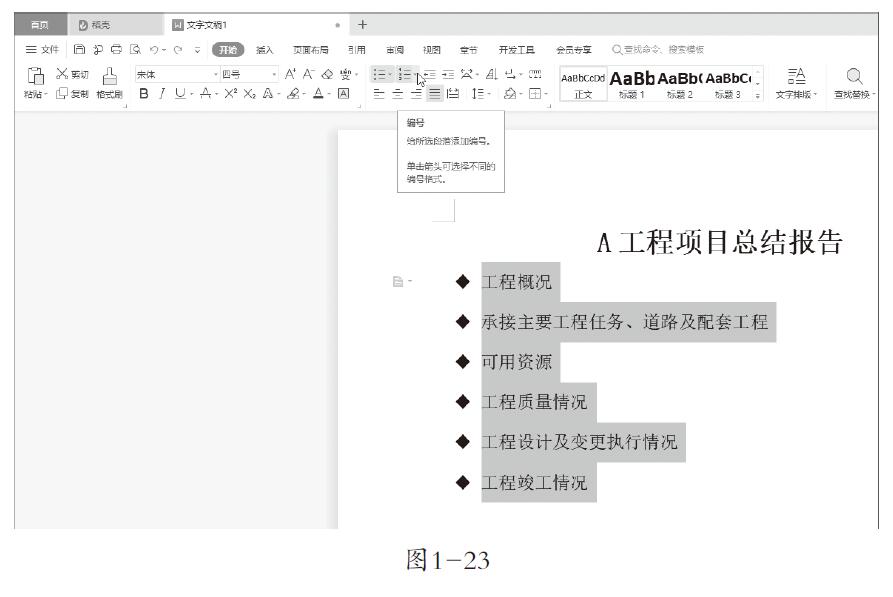This screenshot has width=893, height=597.
Task: Open the 文件 (File) menu
Action: click(42, 49)
